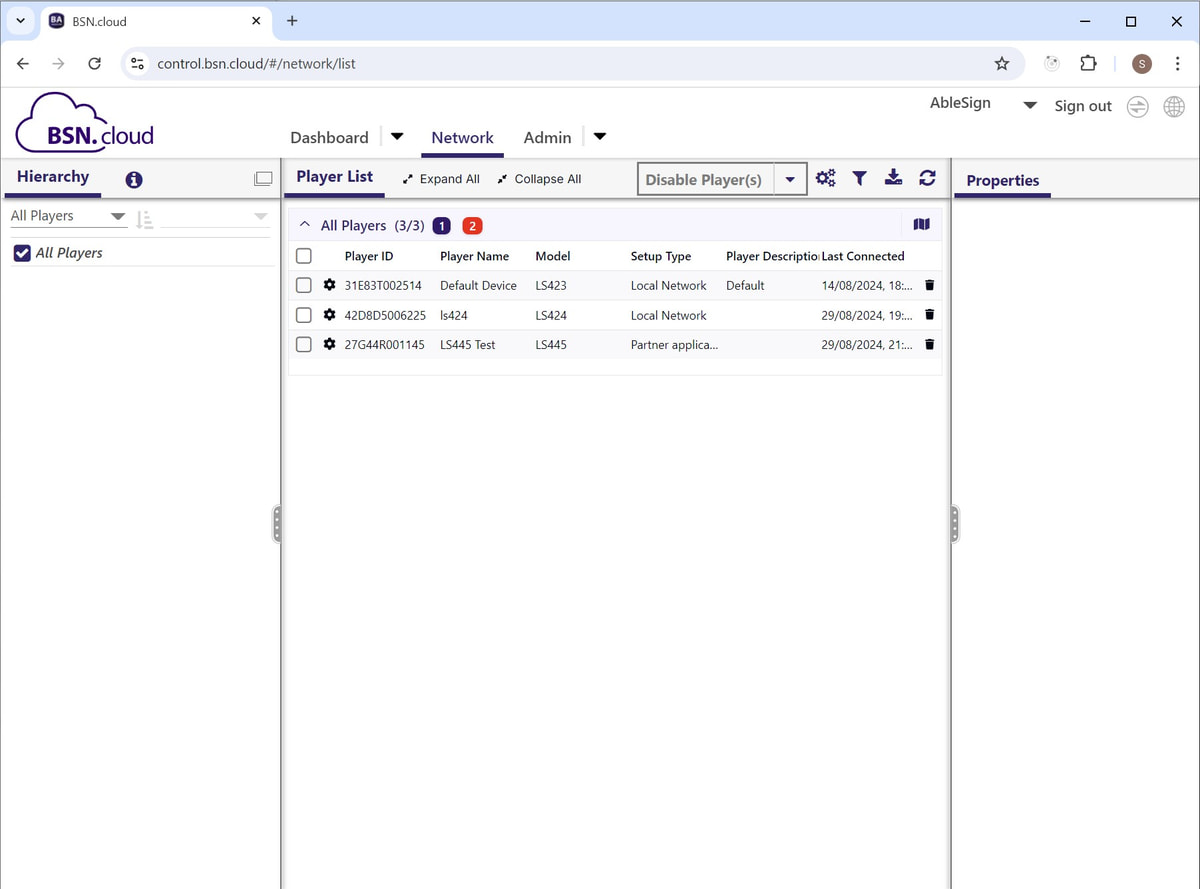The height and width of the screenshot is (889, 1200).
Task: Open the Disable Player(s) dropdown arrow
Action: click(790, 180)
